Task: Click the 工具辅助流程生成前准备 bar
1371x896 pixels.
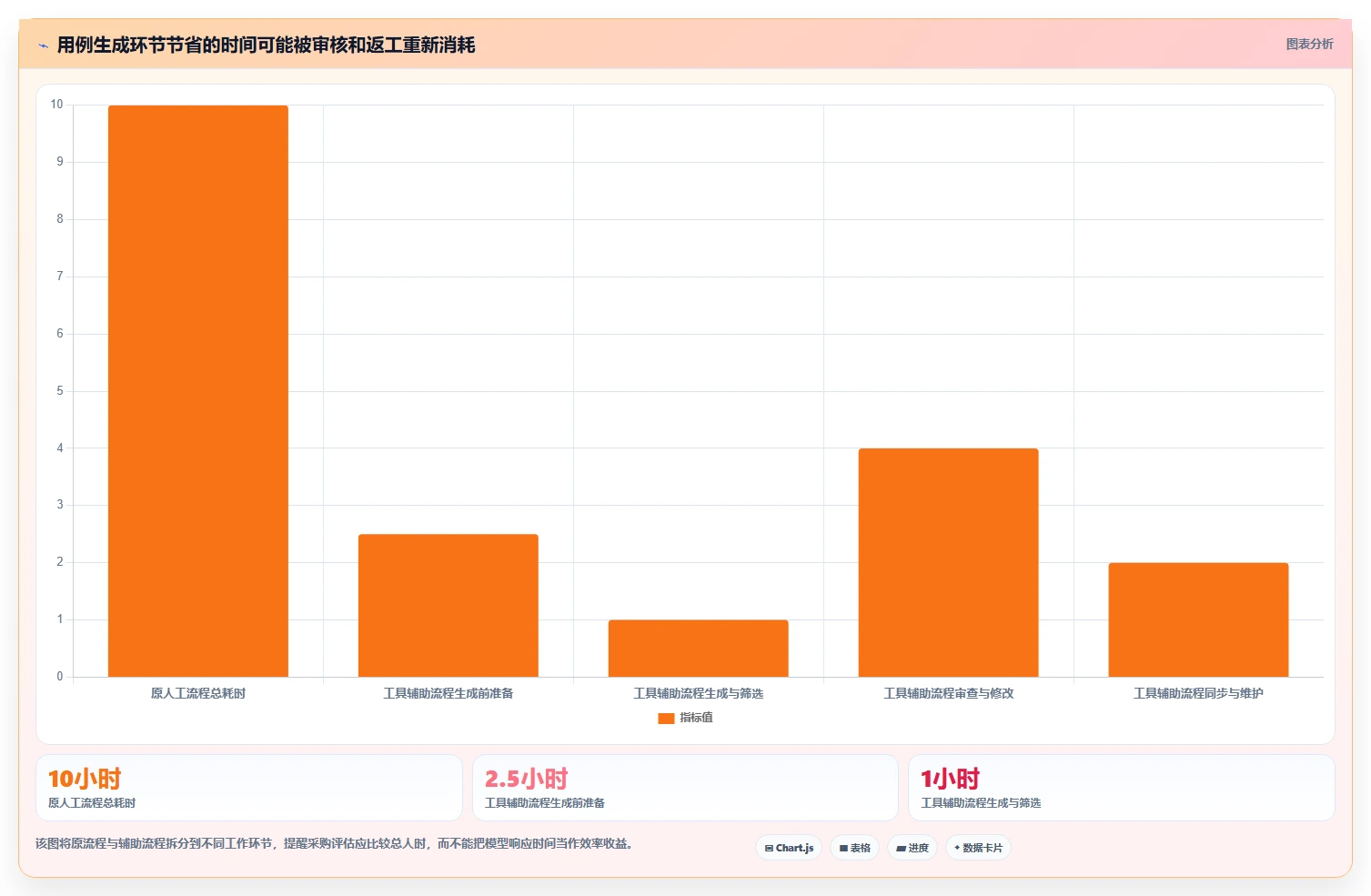Action: point(449,606)
